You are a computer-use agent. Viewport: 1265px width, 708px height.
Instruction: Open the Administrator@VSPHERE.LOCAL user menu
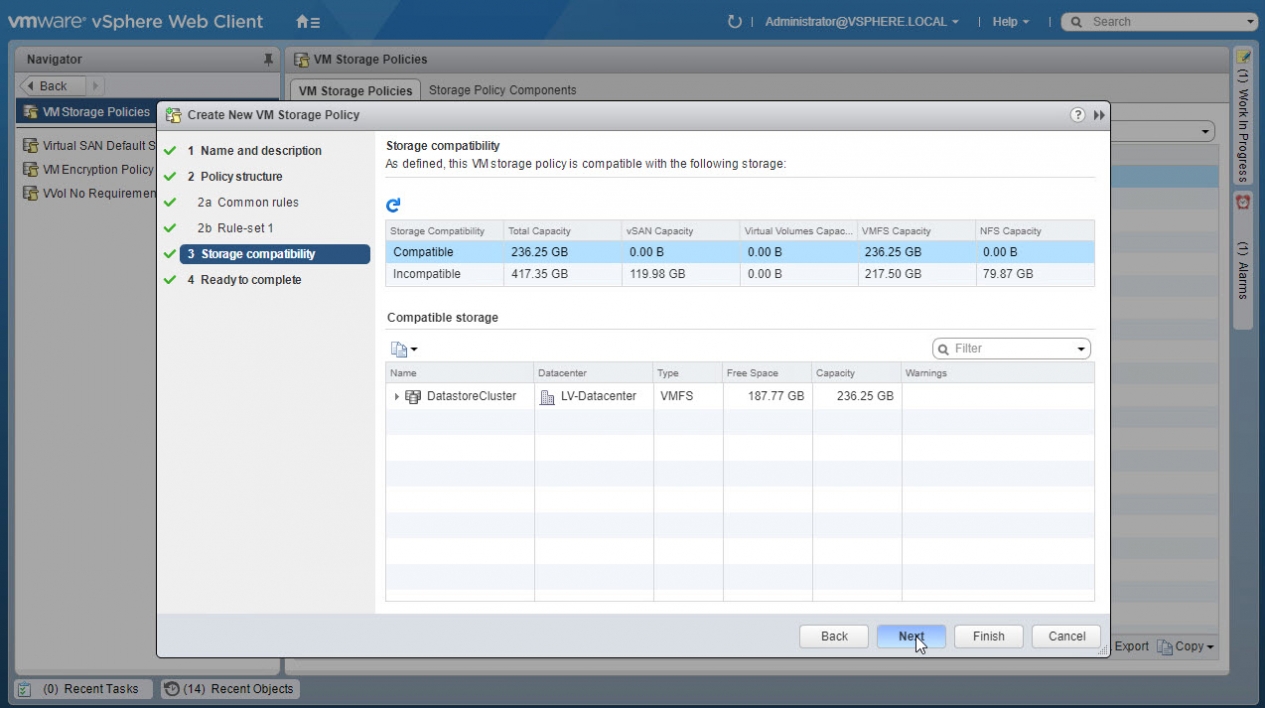861,21
